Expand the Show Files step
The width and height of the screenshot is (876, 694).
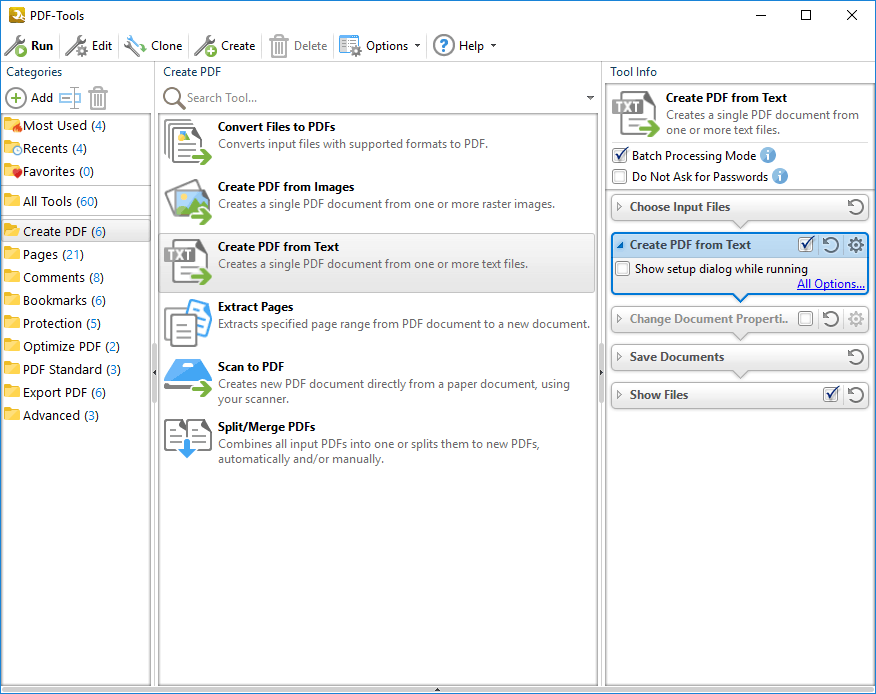pyautogui.click(x=619, y=394)
